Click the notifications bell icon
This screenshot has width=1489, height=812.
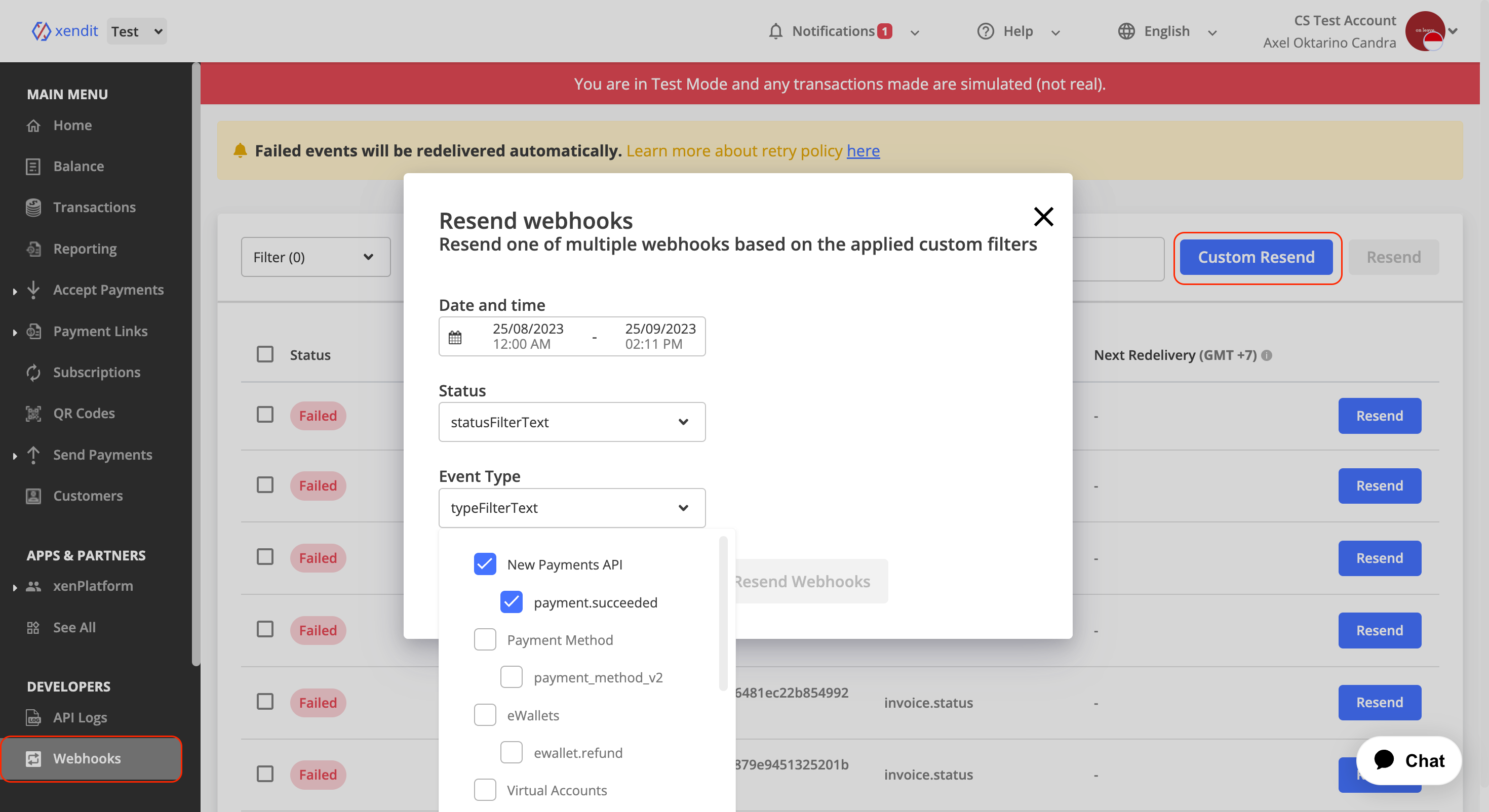[x=775, y=31]
